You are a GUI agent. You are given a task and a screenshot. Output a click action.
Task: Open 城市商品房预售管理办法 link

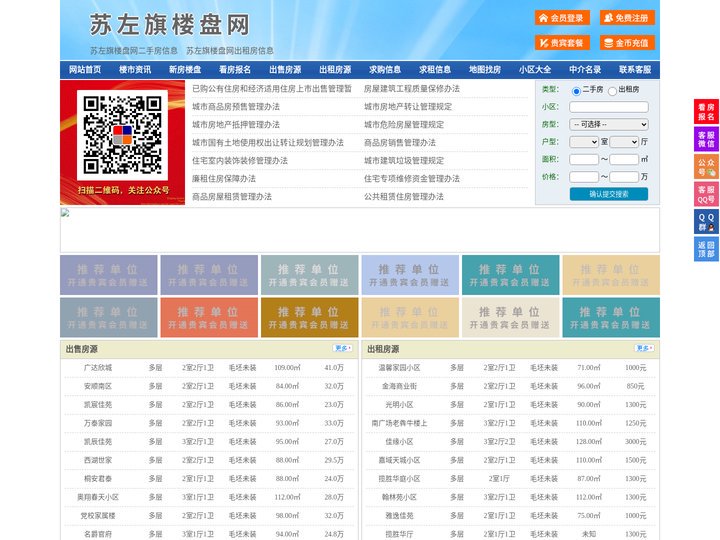click(236, 107)
